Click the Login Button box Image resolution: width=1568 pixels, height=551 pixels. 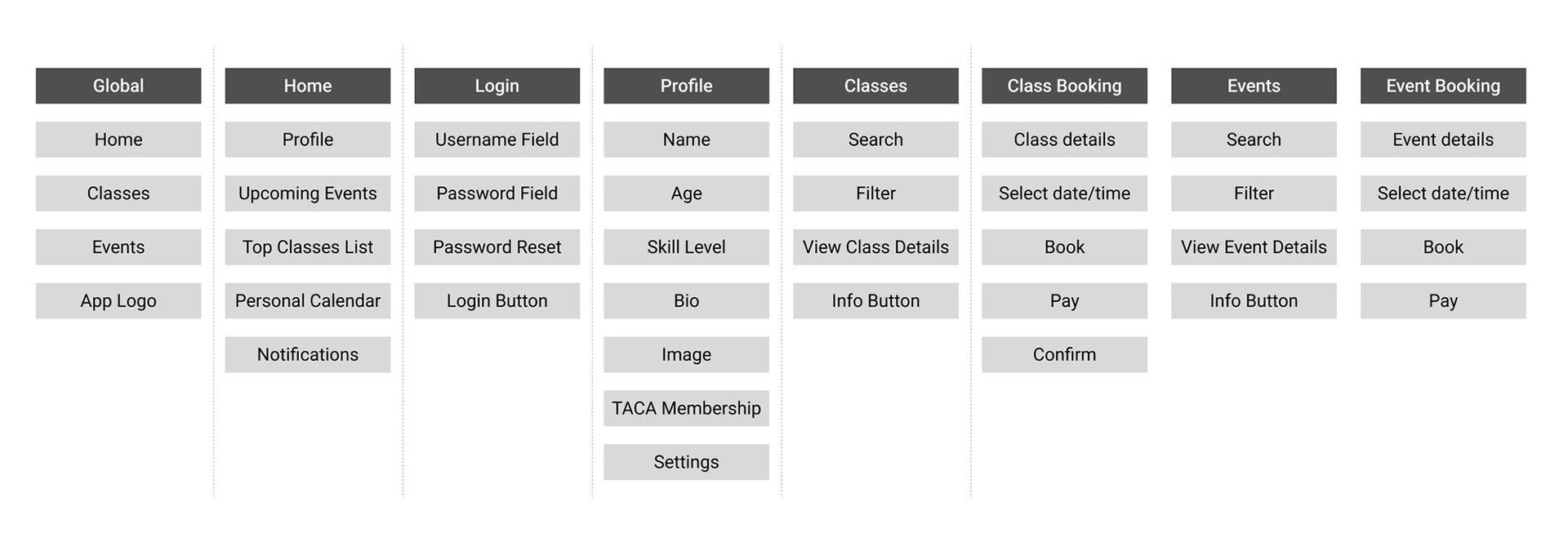pyautogui.click(x=497, y=300)
